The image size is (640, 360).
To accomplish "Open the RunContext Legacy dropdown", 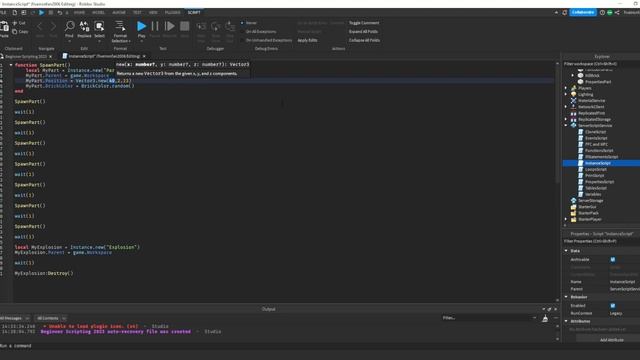I will coord(624,313).
